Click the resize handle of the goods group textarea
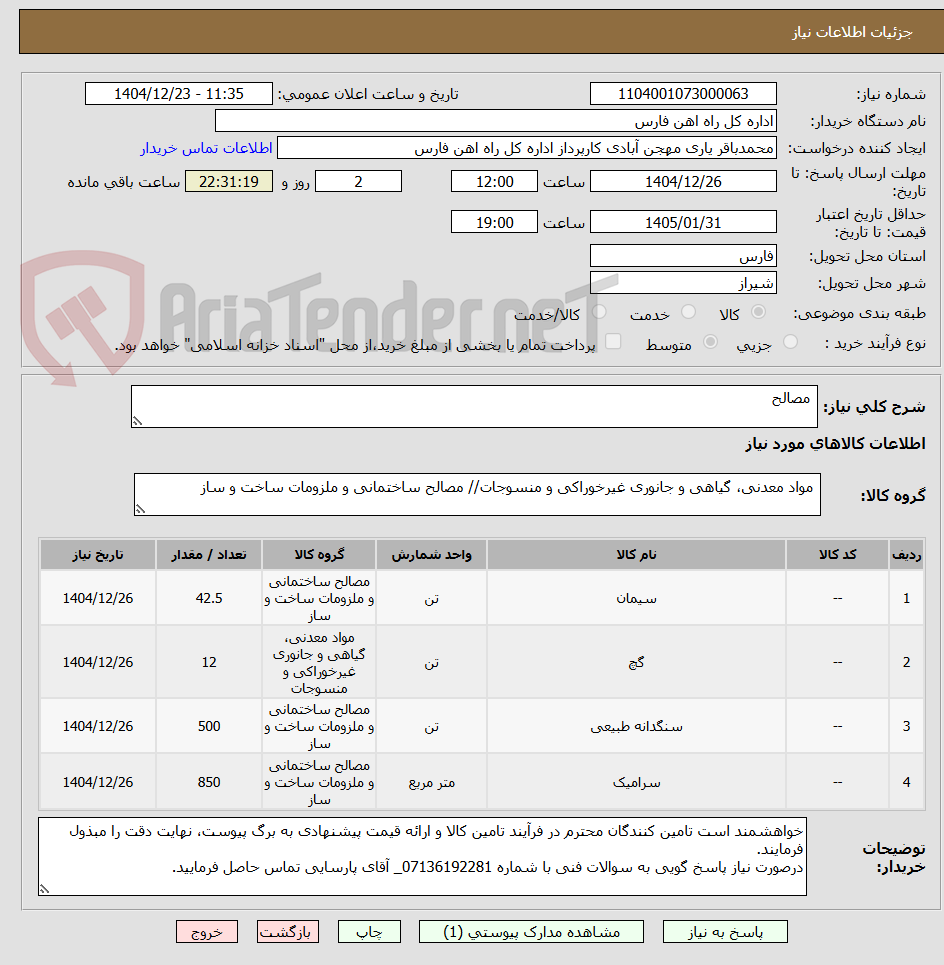This screenshot has height=965, width=944. pos(140,510)
